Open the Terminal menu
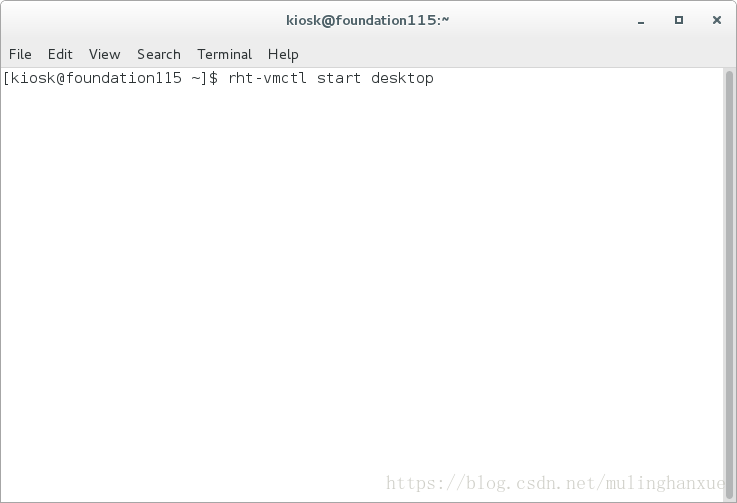This screenshot has width=737, height=503. (x=225, y=55)
